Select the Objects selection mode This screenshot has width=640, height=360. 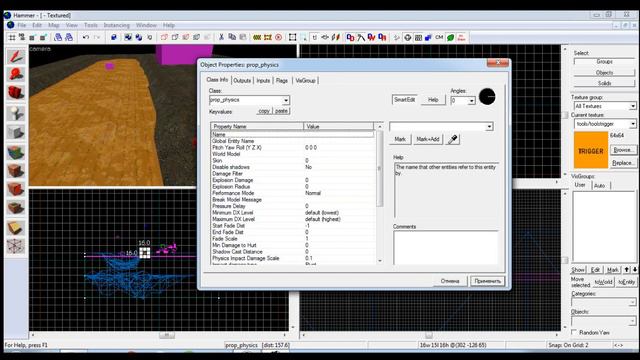pyautogui.click(x=604, y=73)
